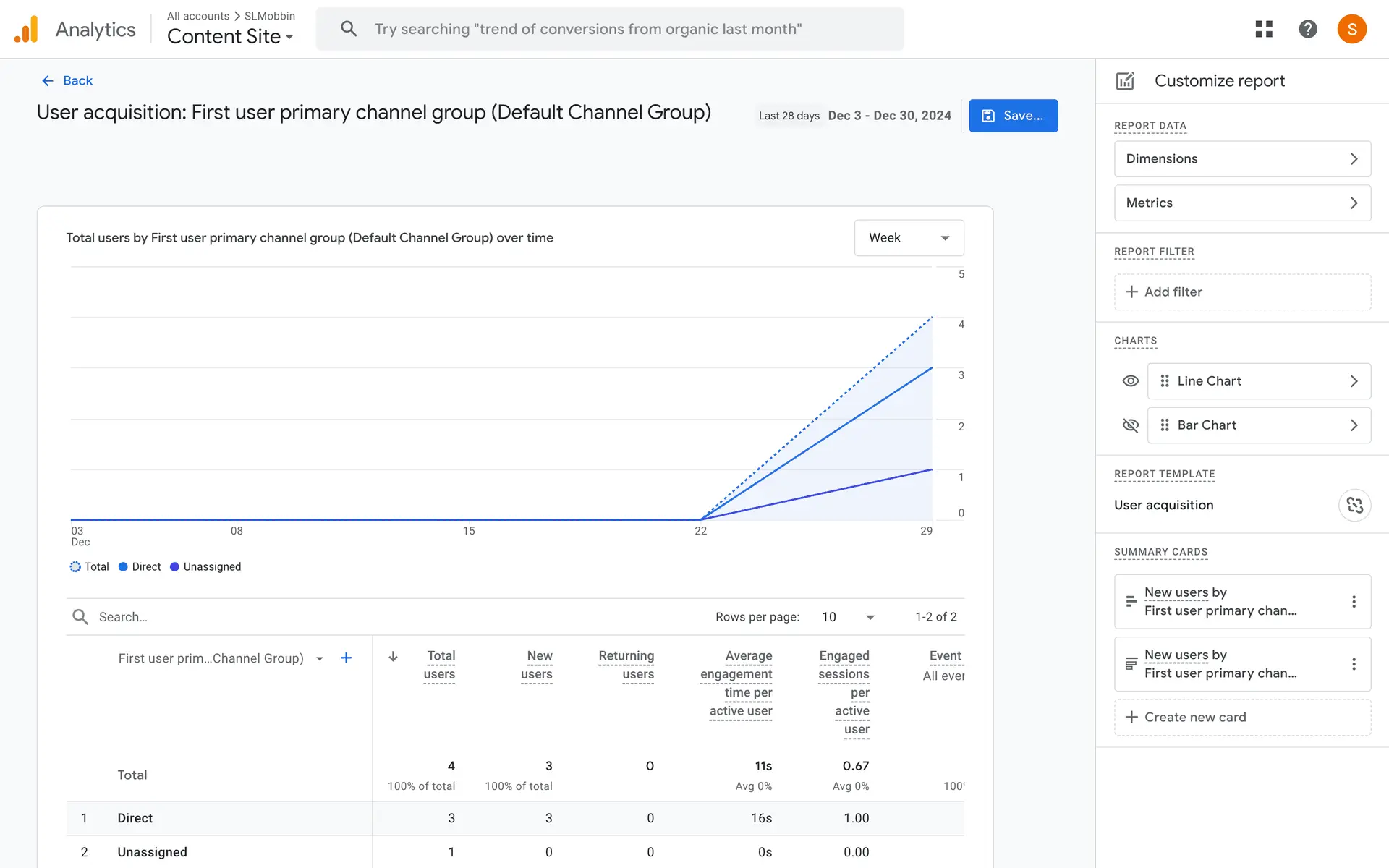The width and height of the screenshot is (1389, 868).
Task: Click the Google apps grid icon
Action: tap(1263, 29)
